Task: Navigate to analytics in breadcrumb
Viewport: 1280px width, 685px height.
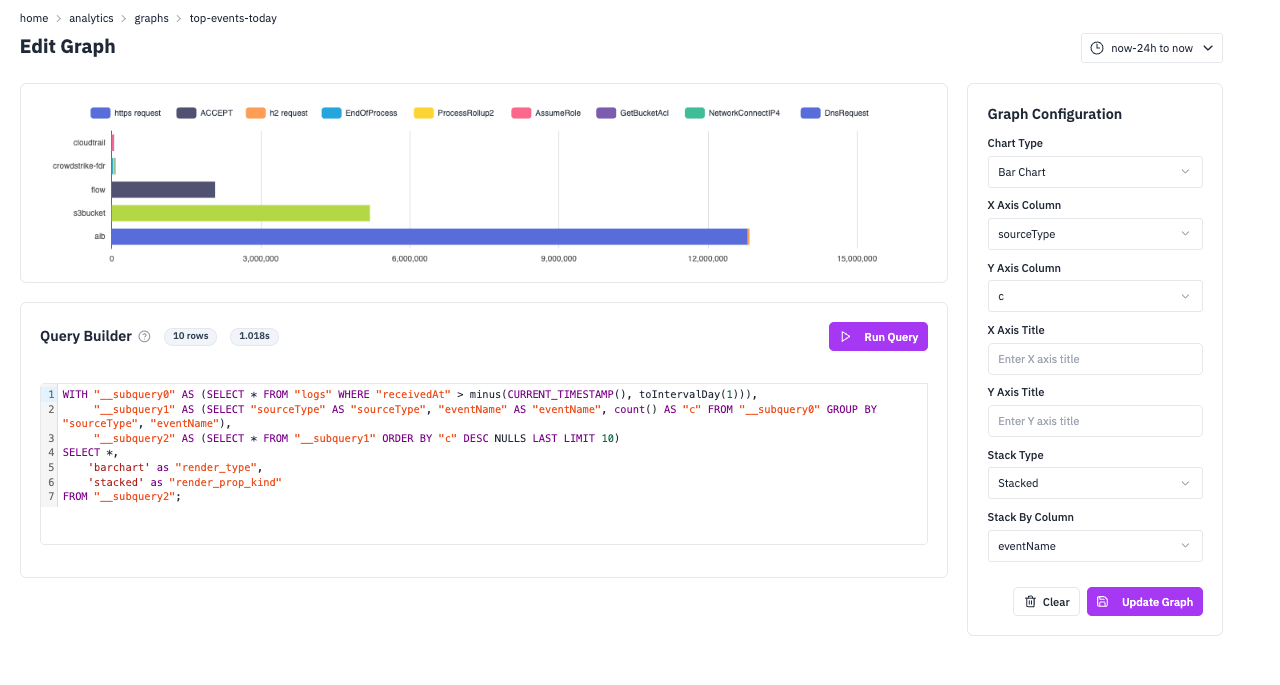Action: pos(91,18)
